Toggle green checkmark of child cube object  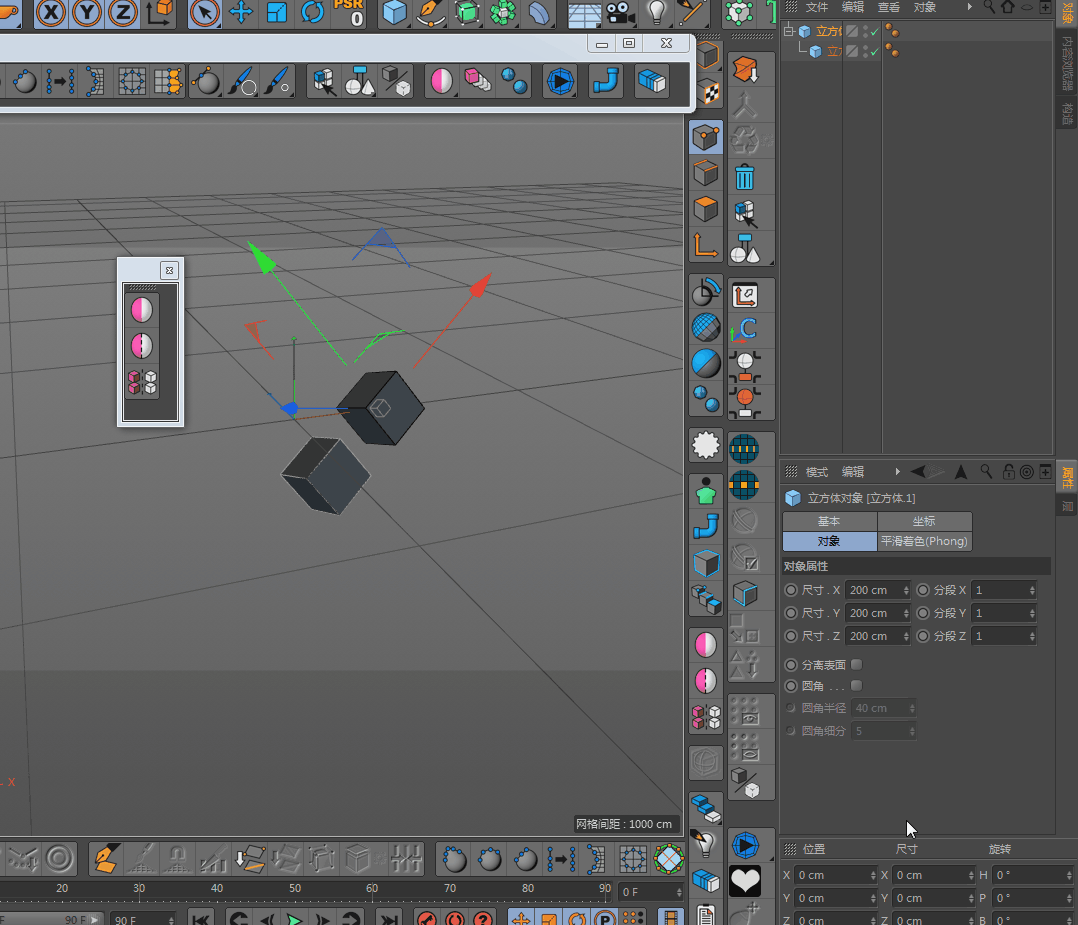[x=874, y=52]
